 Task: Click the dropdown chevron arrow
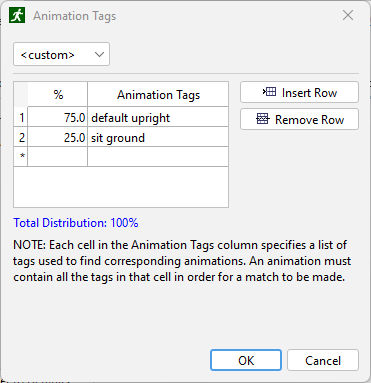click(x=99, y=54)
